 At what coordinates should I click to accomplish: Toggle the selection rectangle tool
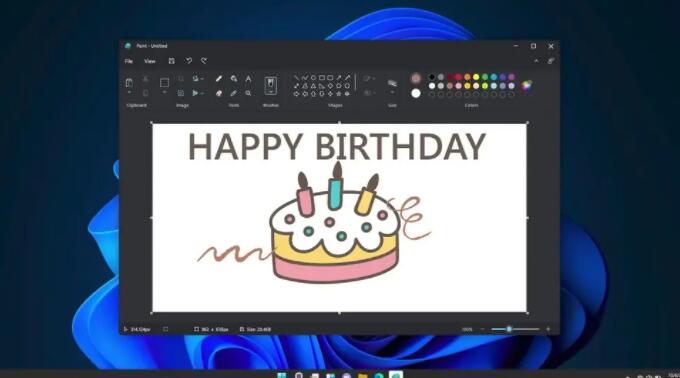click(164, 82)
